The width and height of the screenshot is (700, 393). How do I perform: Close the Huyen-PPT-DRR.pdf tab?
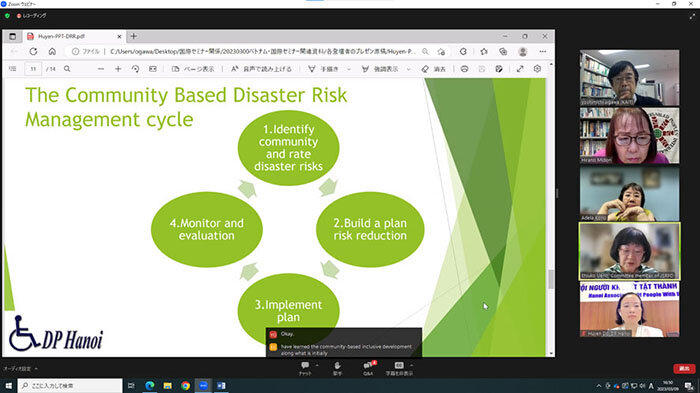point(119,36)
